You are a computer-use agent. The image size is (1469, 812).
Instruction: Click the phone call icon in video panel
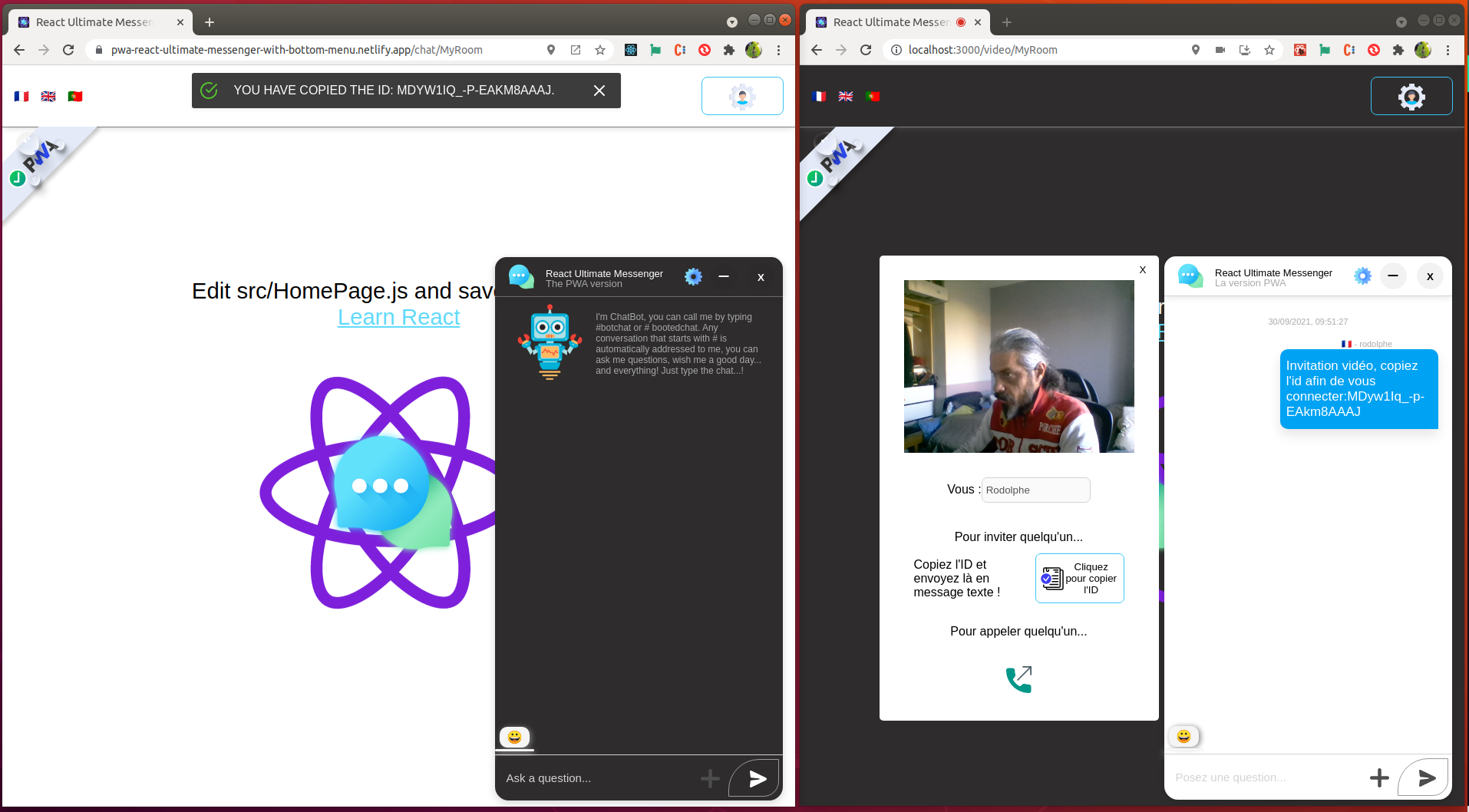tap(1018, 679)
